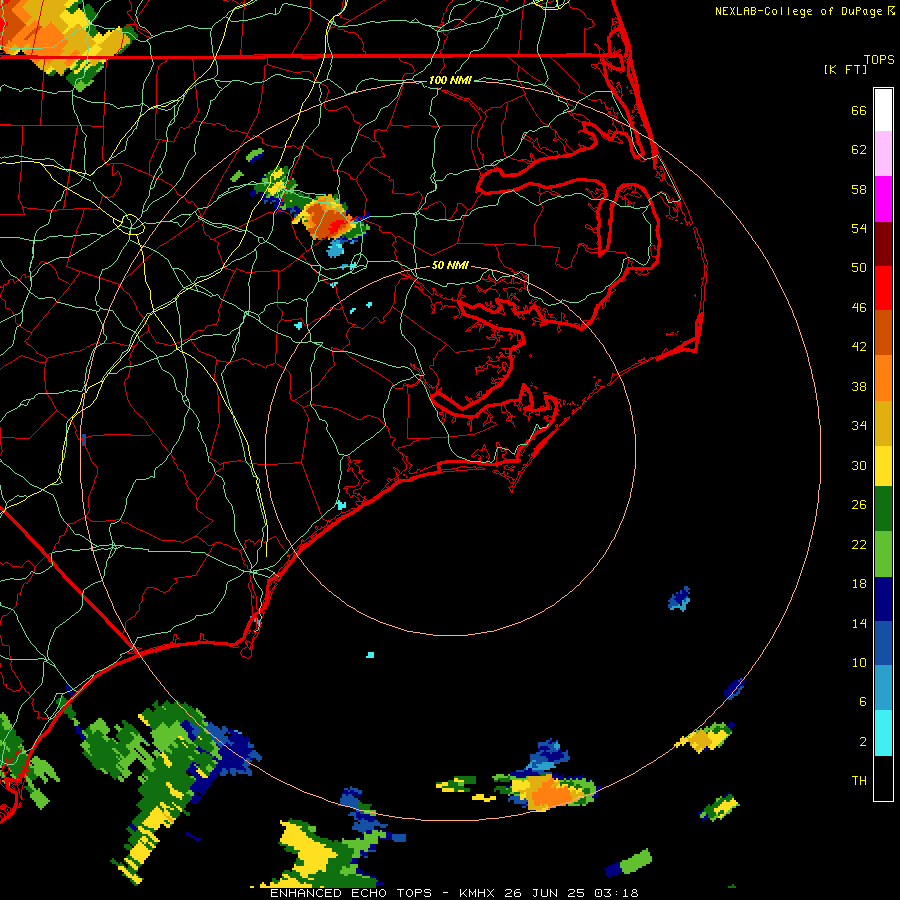The width and height of the screenshot is (900, 900).
Task: Click the black TH swatch in the legend
Action: click(x=883, y=778)
